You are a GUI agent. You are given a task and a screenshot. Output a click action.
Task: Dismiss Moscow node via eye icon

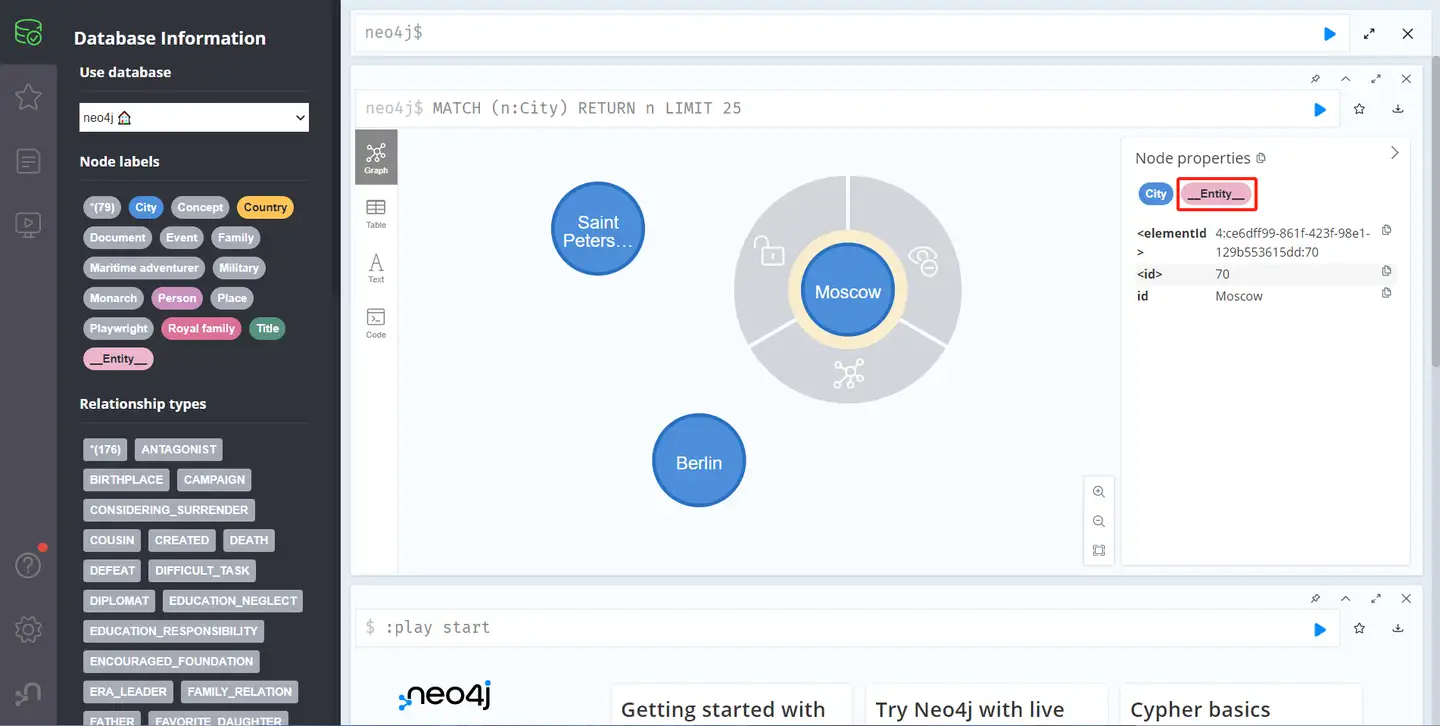(924, 262)
